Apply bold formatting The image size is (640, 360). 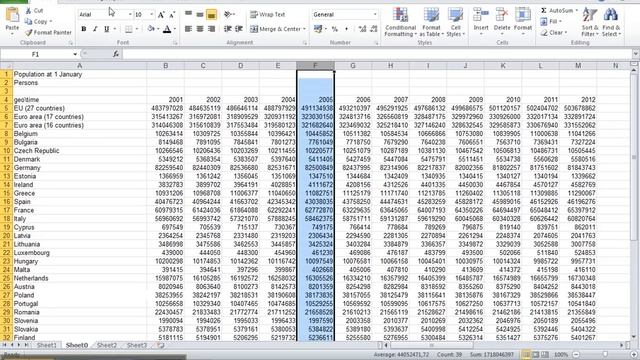click(84, 29)
